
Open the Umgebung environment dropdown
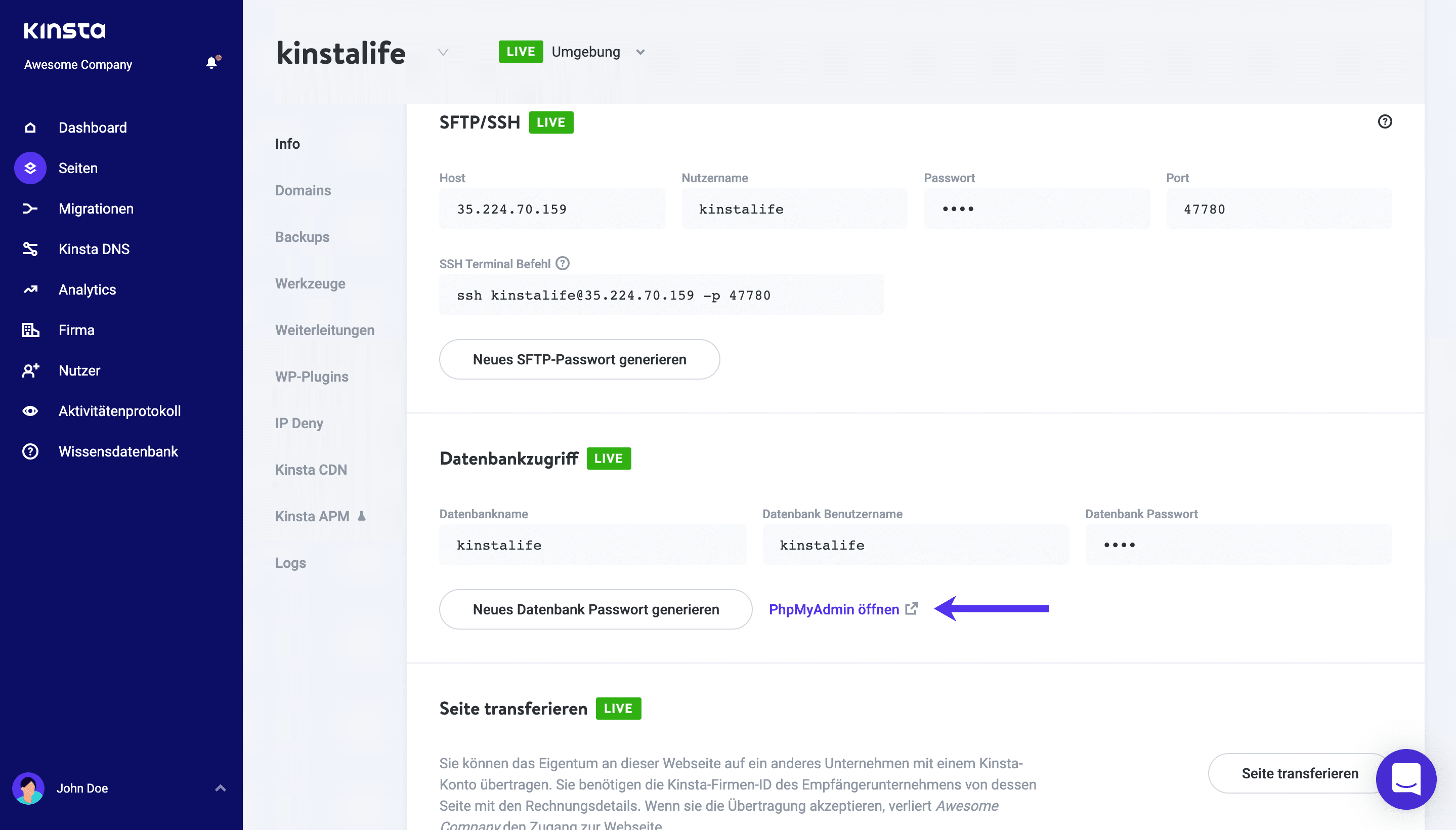click(639, 52)
